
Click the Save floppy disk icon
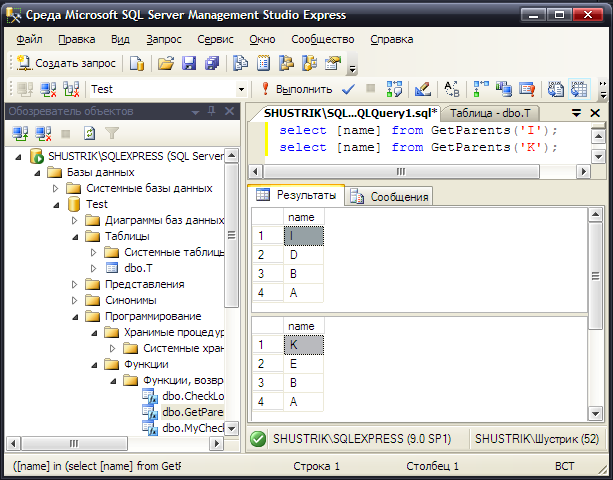189,63
